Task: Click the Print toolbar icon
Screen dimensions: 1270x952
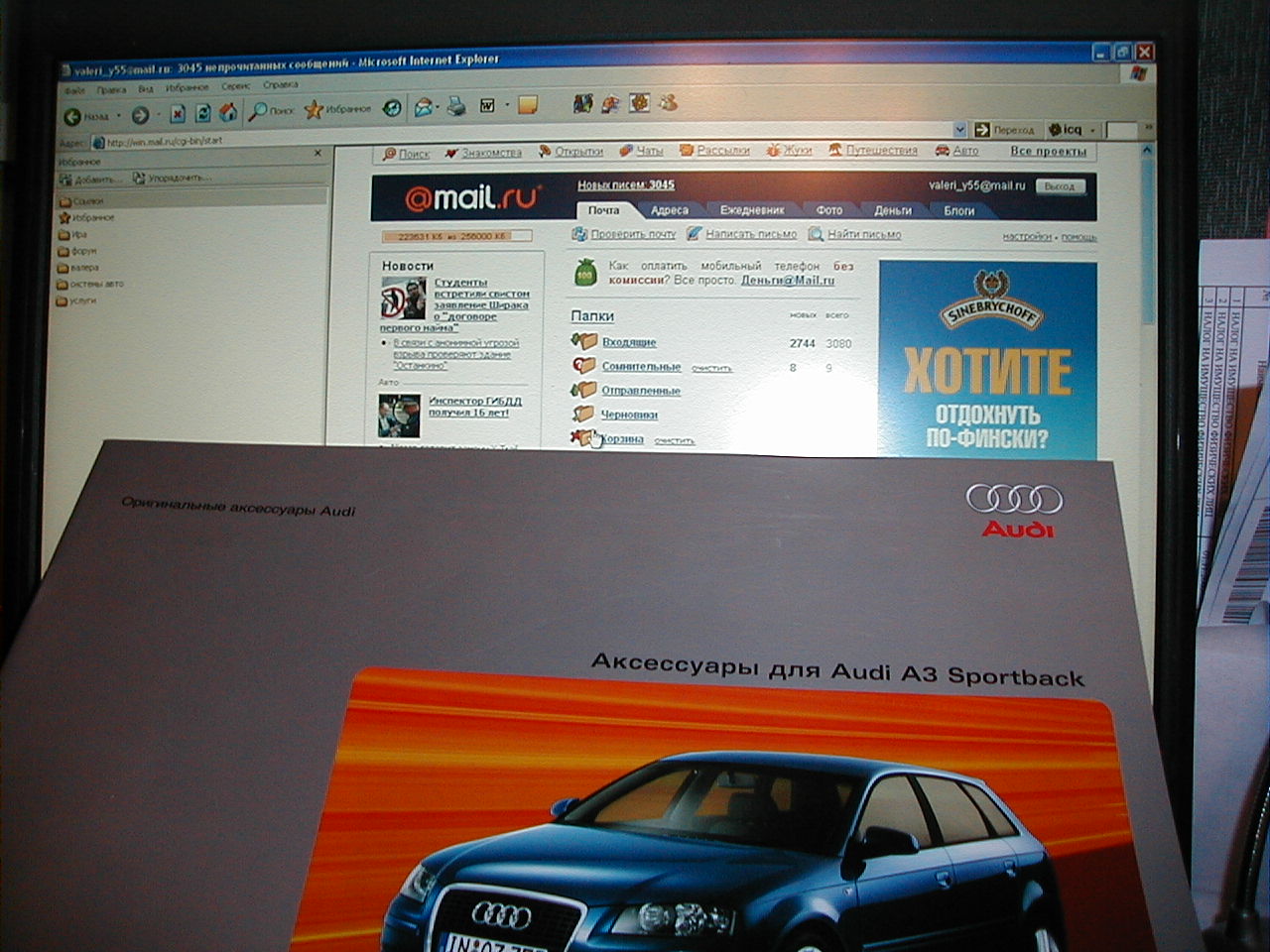Action: (x=455, y=106)
